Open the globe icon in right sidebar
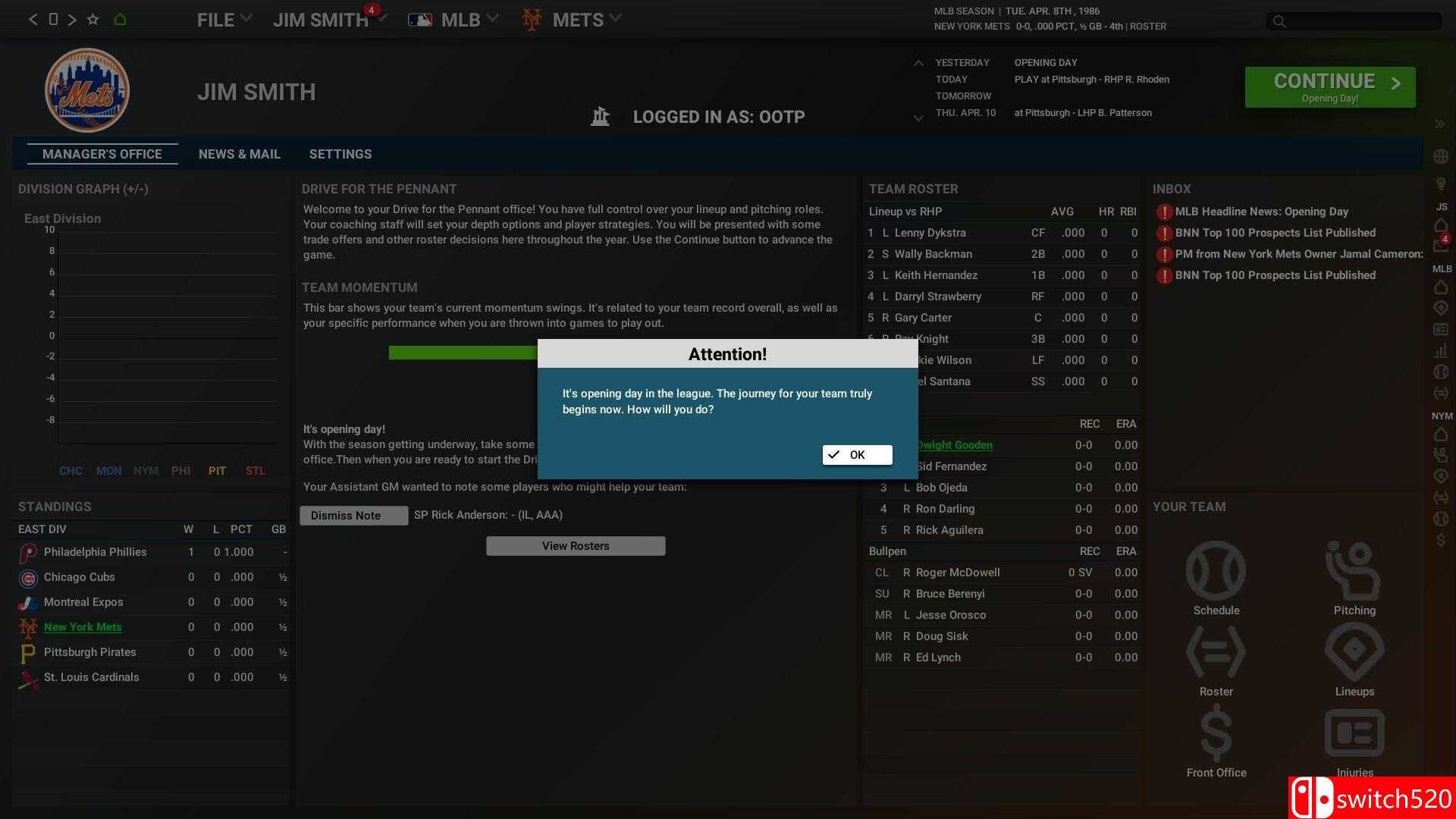1456x819 pixels. point(1441,156)
